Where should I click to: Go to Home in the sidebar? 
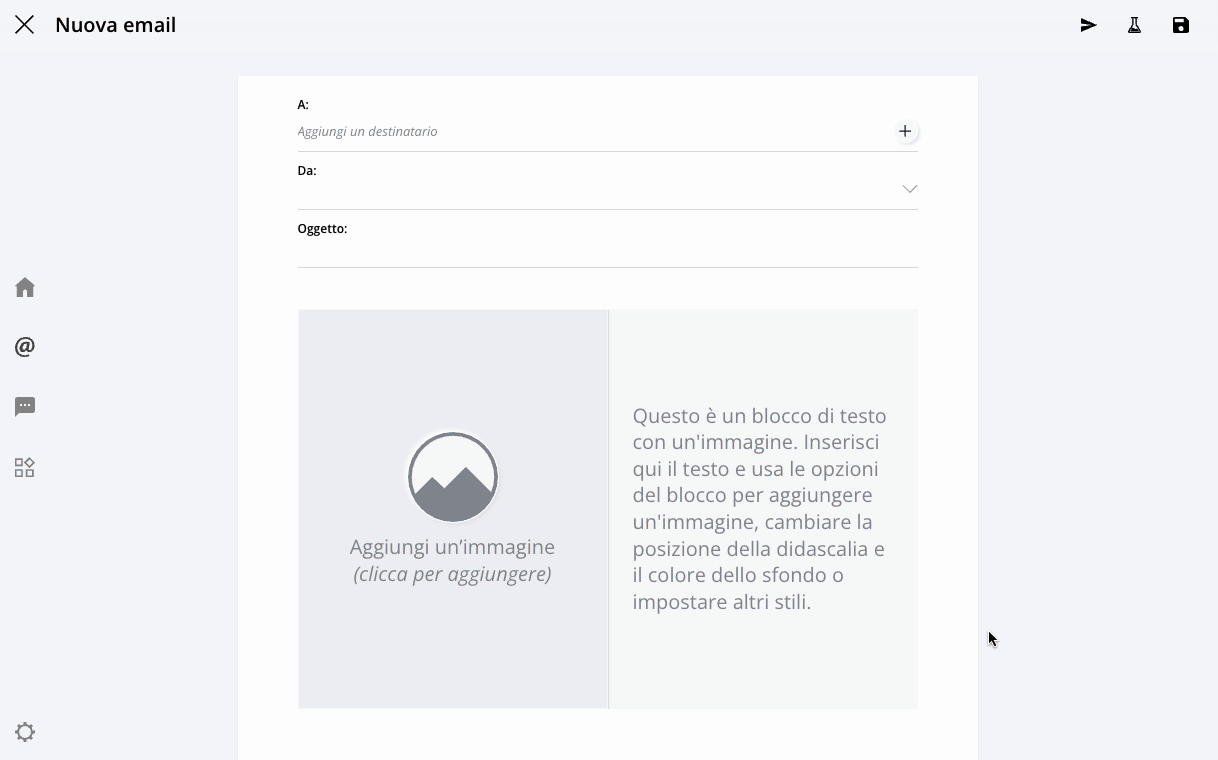tap(25, 288)
